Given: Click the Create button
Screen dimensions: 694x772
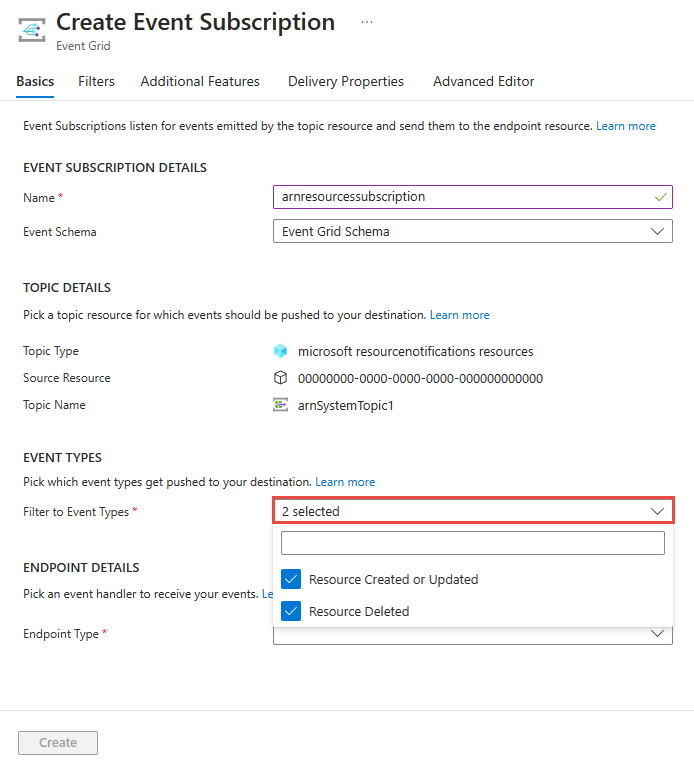Looking at the screenshot, I should [x=58, y=742].
